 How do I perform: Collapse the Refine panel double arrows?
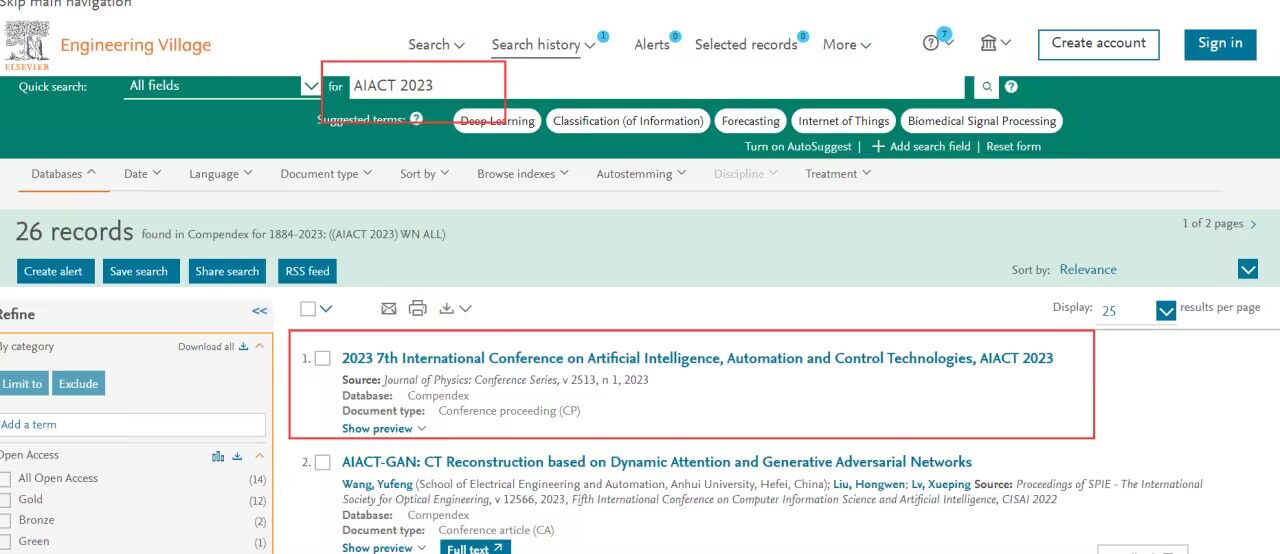click(x=260, y=311)
